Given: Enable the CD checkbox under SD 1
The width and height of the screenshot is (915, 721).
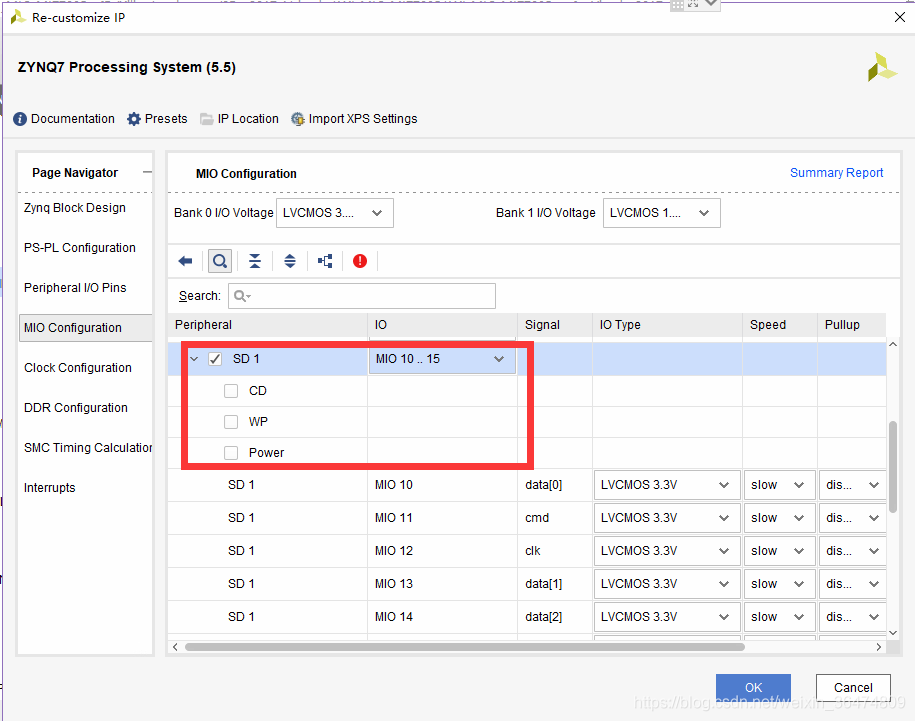Looking at the screenshot, I should click(x=231, y=391).
